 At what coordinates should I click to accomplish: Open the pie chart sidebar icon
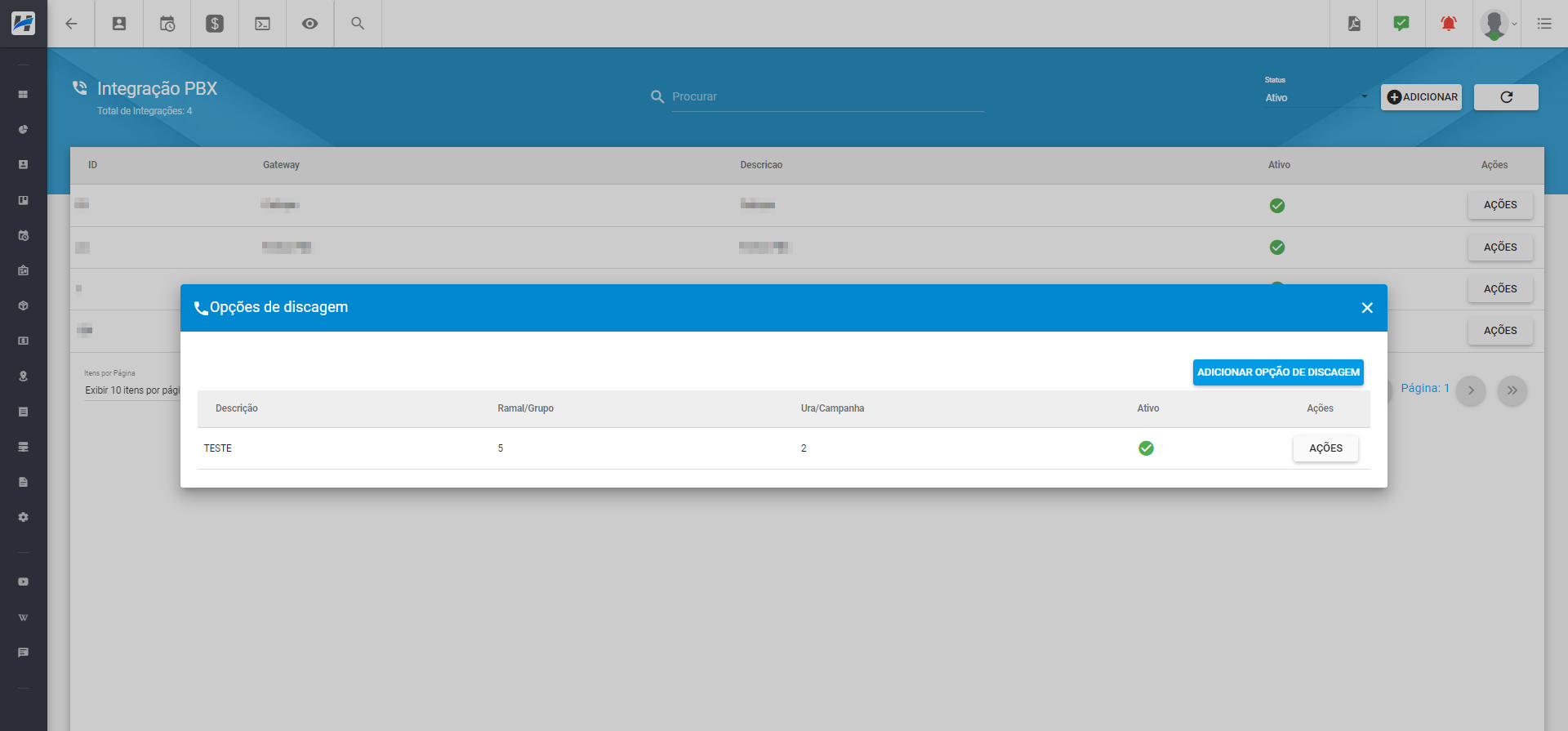(24, 130)
